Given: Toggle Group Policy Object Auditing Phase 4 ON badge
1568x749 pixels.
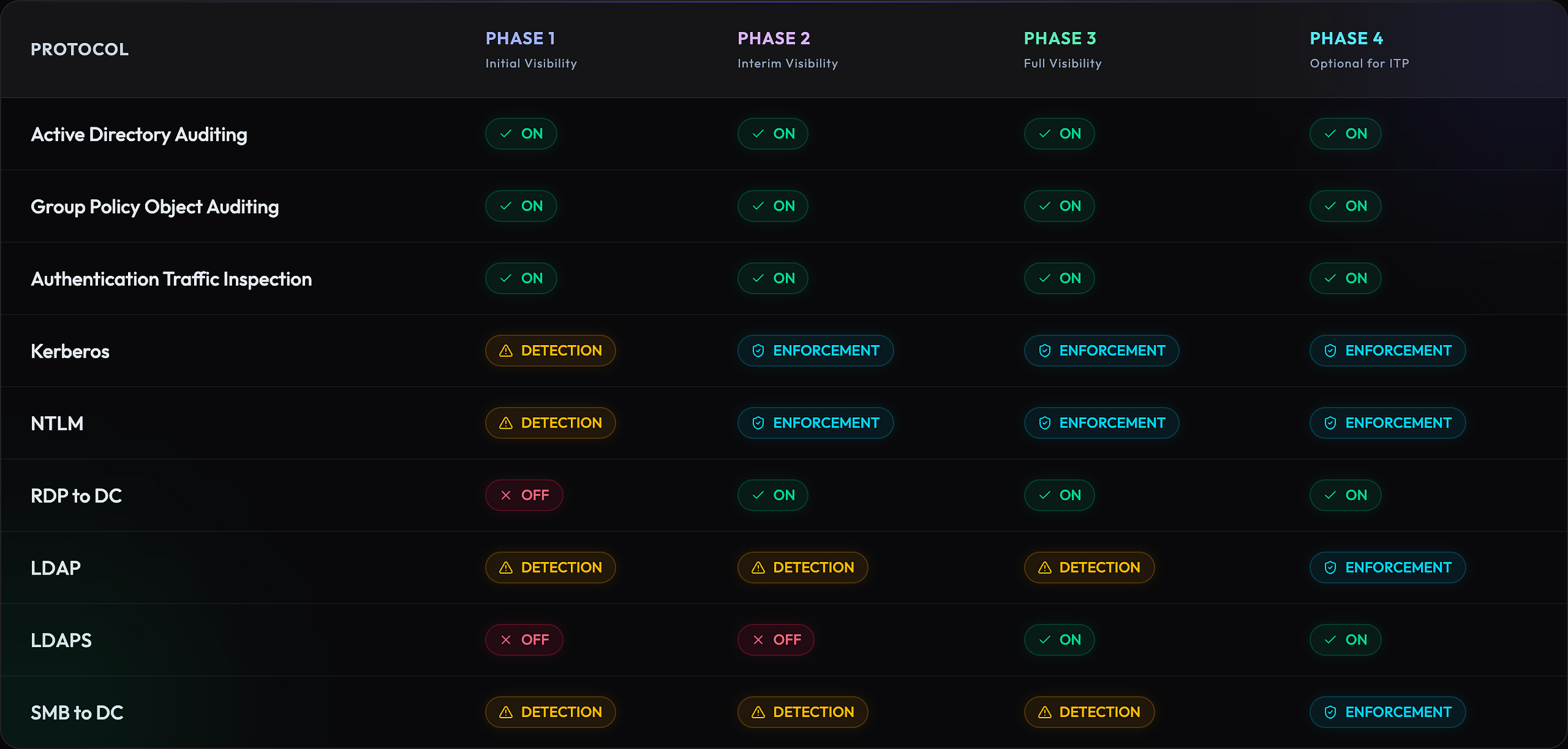Looking at the screenshot, I should point(1345,207).
